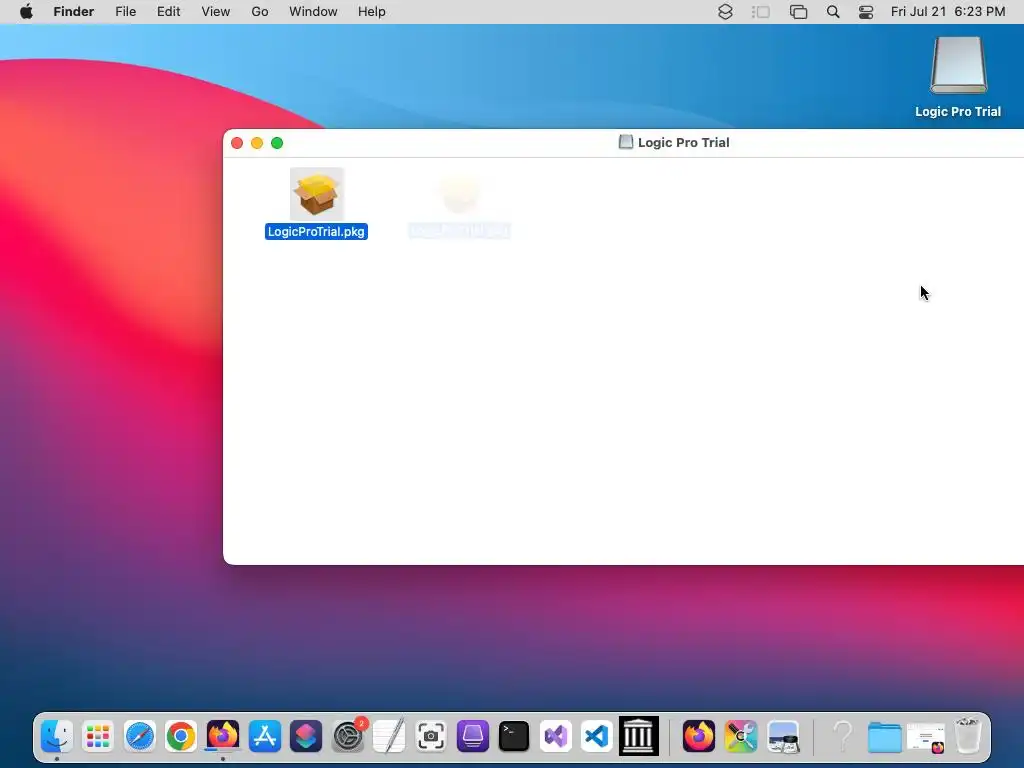Image resolution: width=1024 pixels, height=768 pixels.
Task: Select the Logic Pro Trial disk on desktop
Action: [958, 65]
